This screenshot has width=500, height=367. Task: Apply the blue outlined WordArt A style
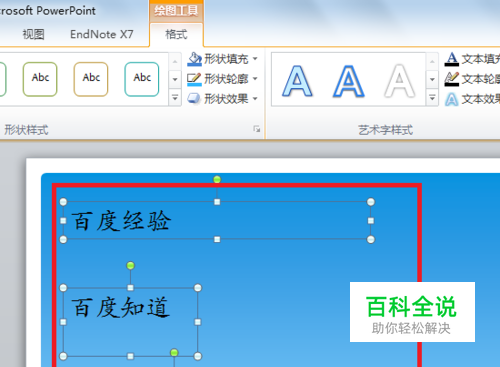coord(349,81)
